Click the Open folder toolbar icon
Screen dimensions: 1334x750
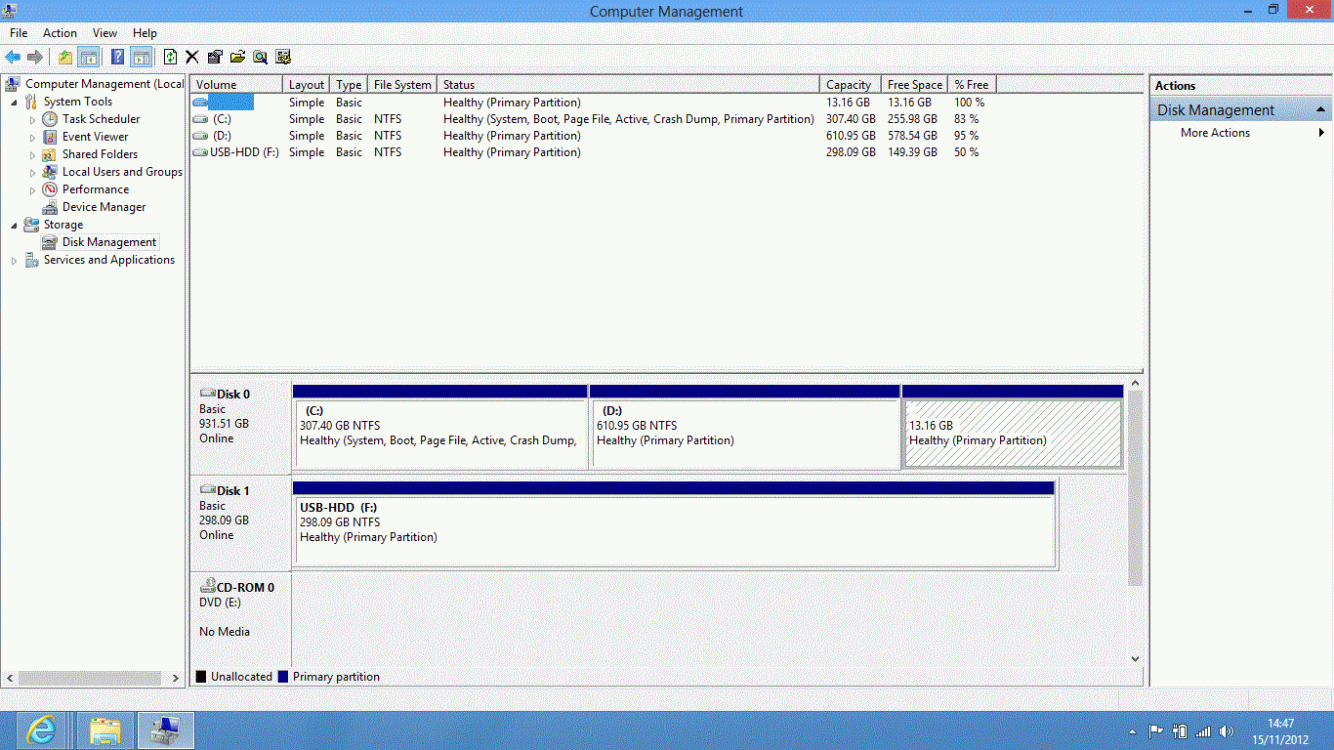[237, 57]
